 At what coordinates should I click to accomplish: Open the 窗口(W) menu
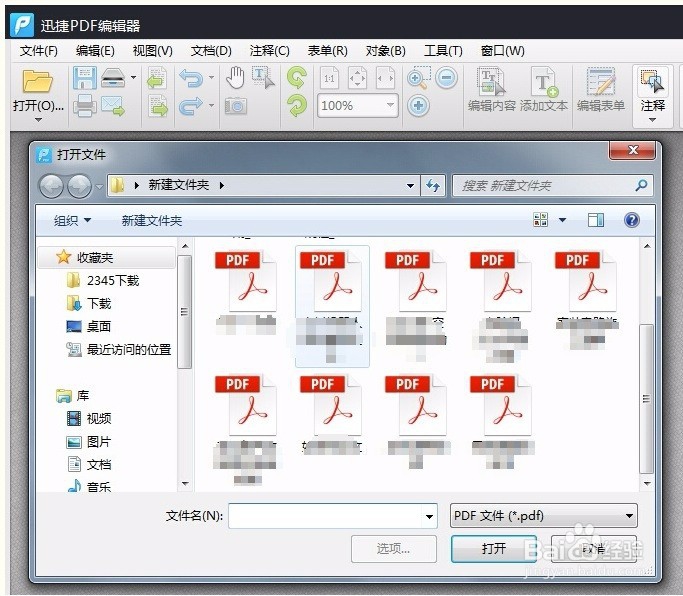click(x=502, y=51)
